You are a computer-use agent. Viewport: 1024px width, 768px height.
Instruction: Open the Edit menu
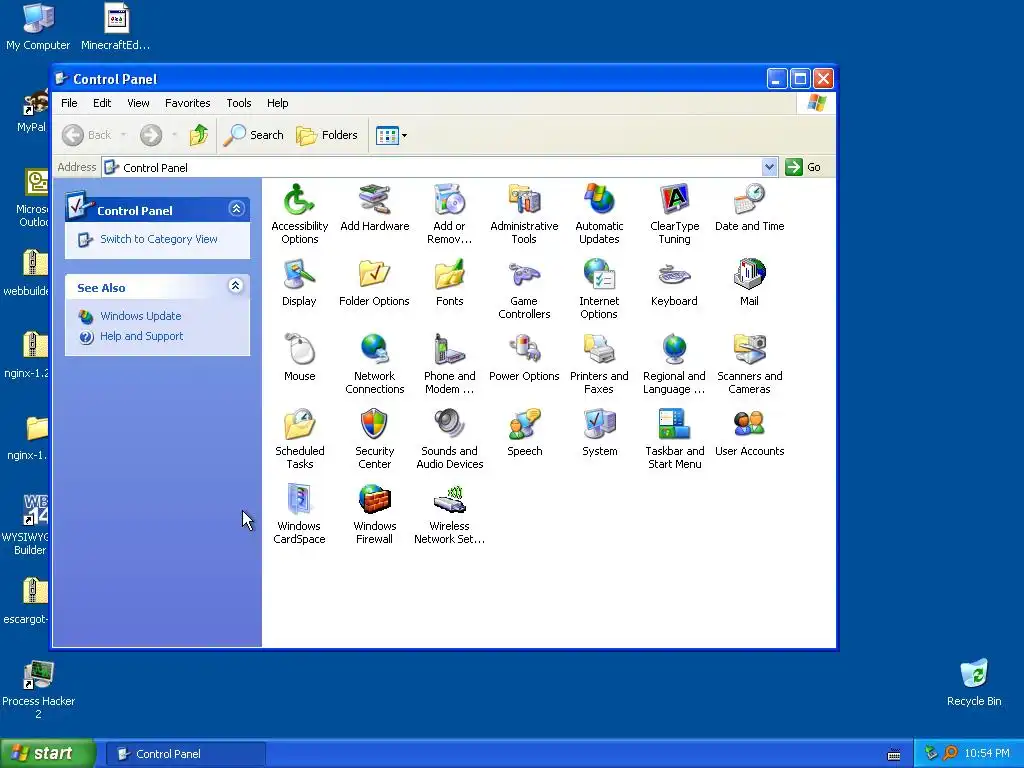(x=102, y=103)
